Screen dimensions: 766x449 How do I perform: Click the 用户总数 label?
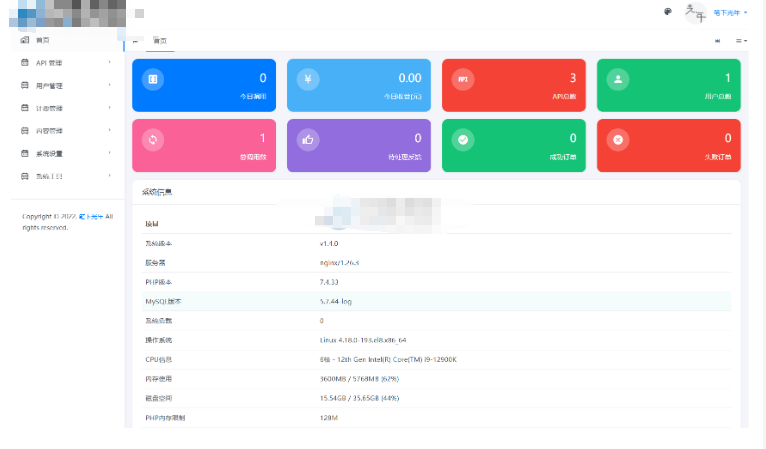tap(718, 97)
